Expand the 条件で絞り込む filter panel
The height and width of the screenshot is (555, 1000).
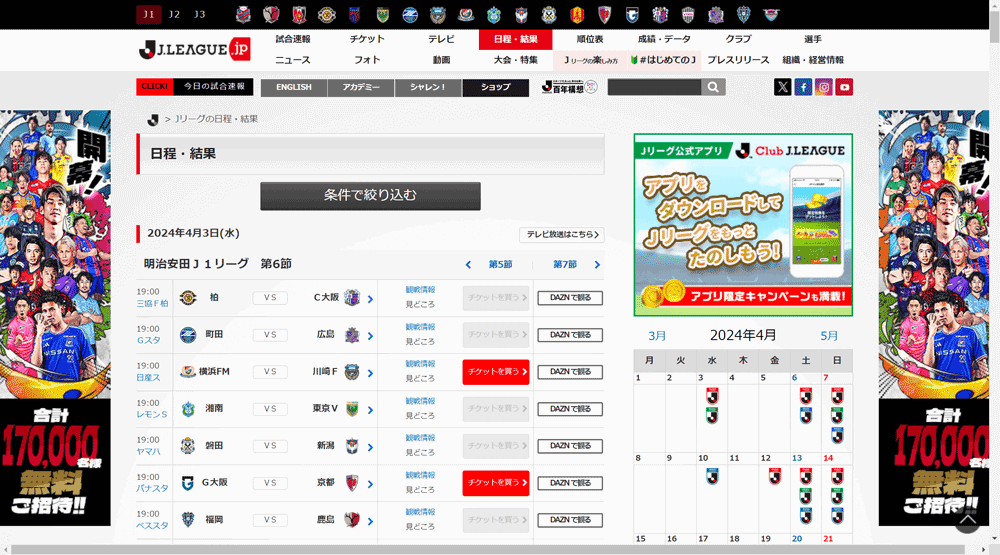point(370,196)
